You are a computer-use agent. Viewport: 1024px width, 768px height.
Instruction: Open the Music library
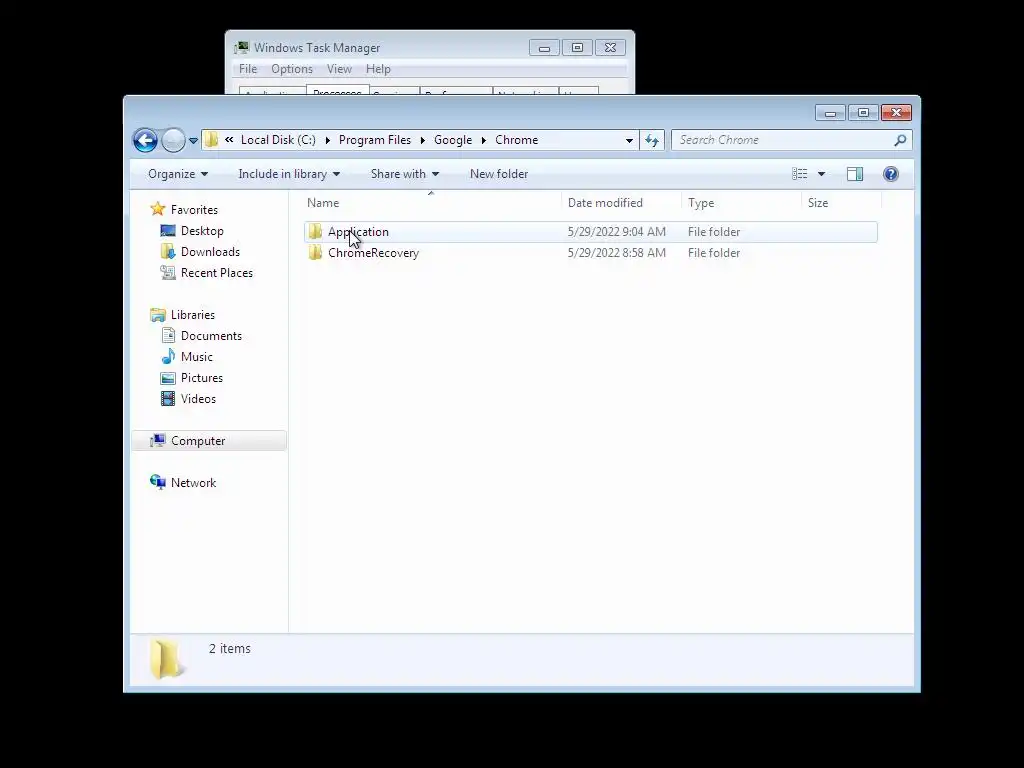197,357
